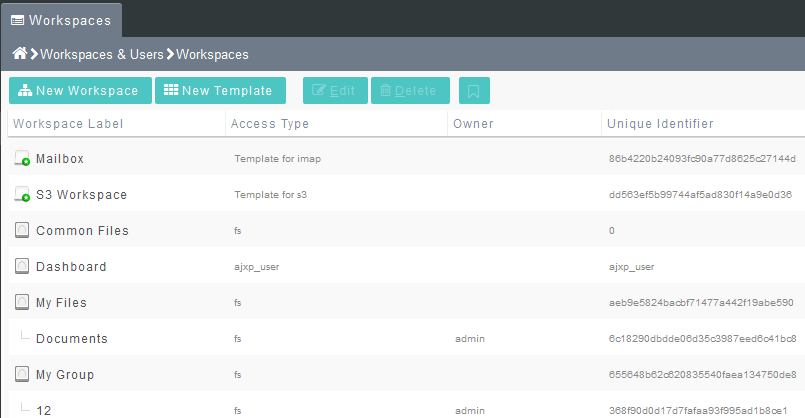Screen dimensions: 805x418
Task: Click the Mailbox template drive icon
Action: [22, 159]
